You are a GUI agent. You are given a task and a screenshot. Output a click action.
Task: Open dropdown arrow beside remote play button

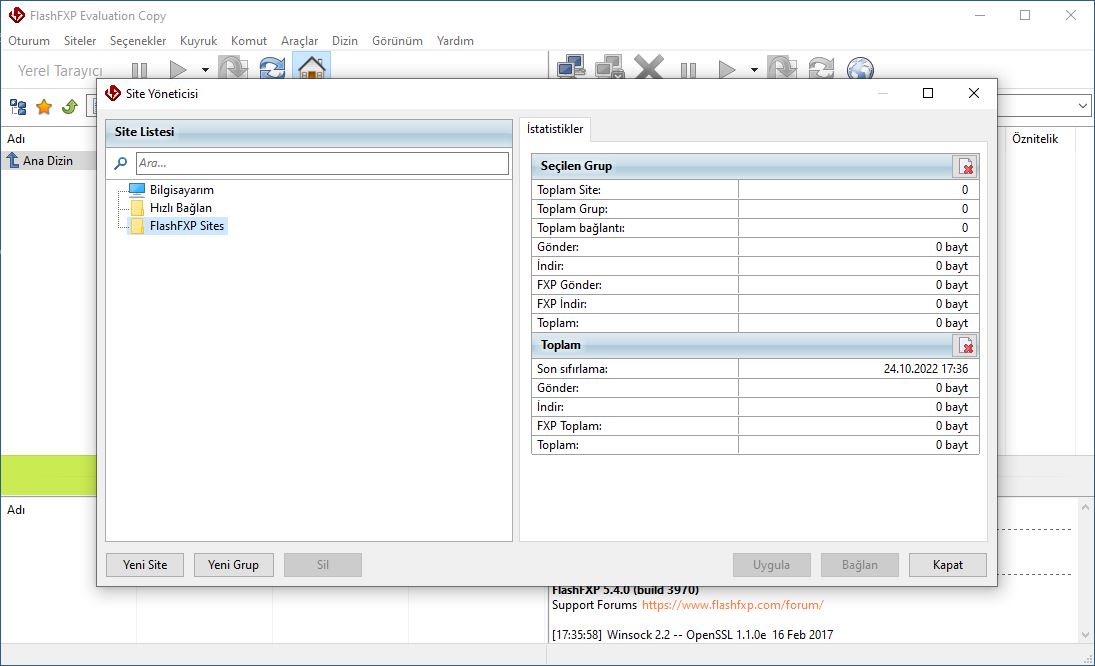click(754, 70)
